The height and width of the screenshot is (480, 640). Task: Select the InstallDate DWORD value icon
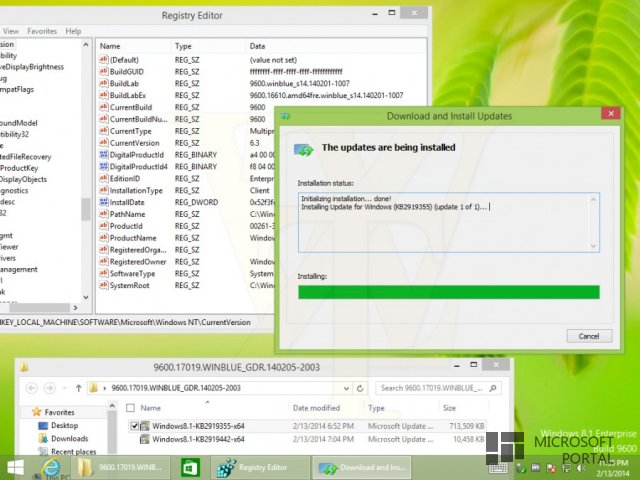[x=104, y=202]
